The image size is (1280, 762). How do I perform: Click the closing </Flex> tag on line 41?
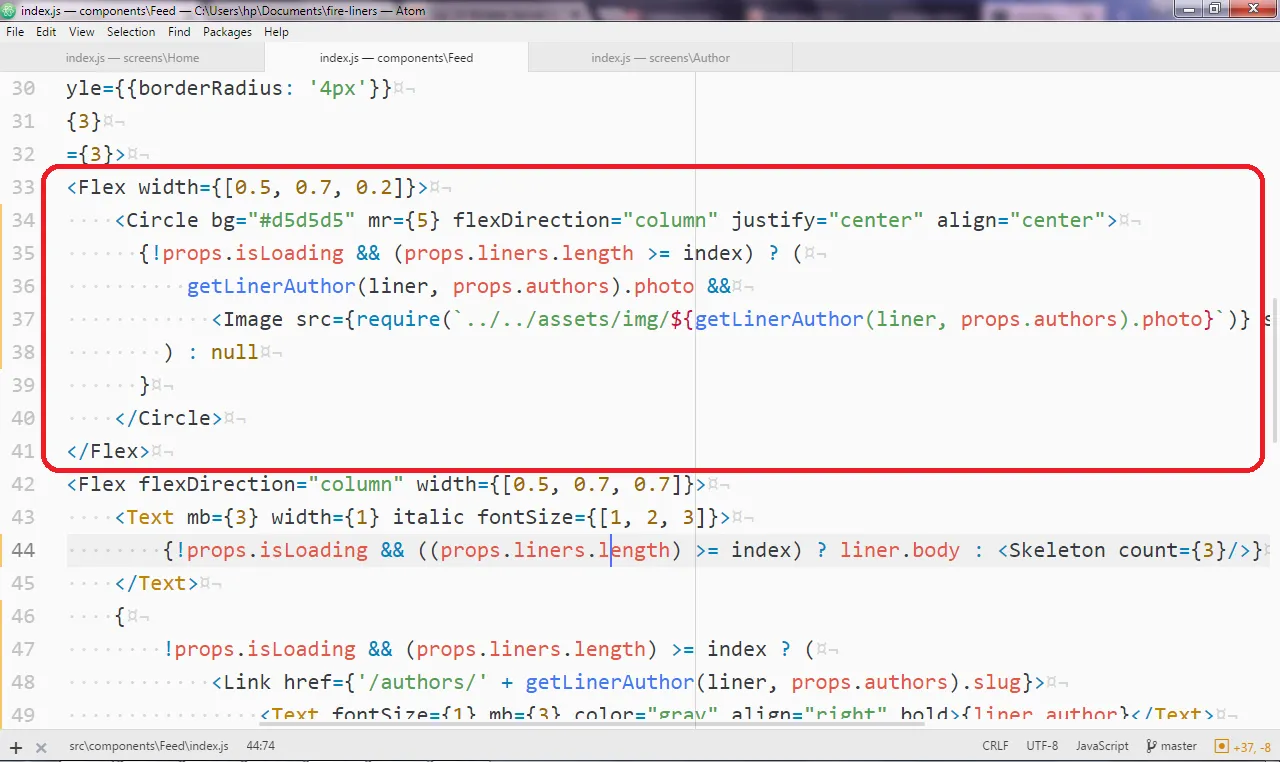pyautogui.click(x=108, y=451)
